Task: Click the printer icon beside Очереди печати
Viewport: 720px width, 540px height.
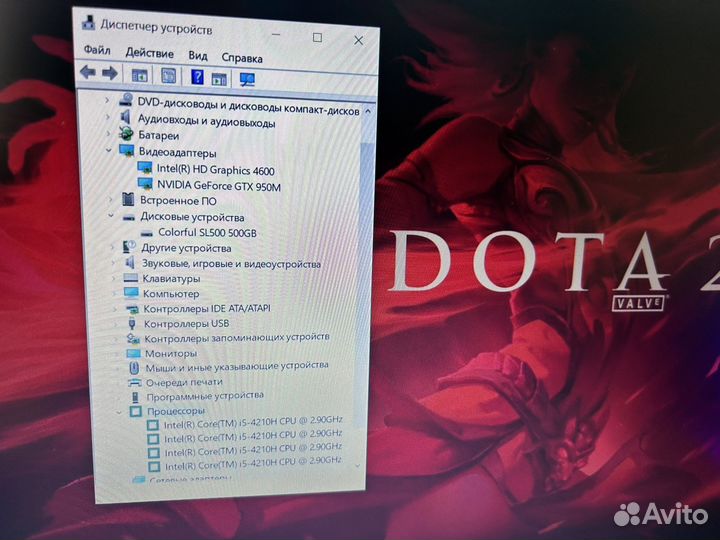Action: point(134,382)
